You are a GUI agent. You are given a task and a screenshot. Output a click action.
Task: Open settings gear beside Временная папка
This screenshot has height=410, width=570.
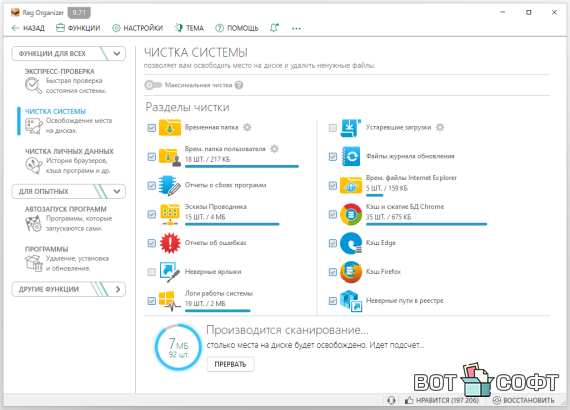pos(247,127)
